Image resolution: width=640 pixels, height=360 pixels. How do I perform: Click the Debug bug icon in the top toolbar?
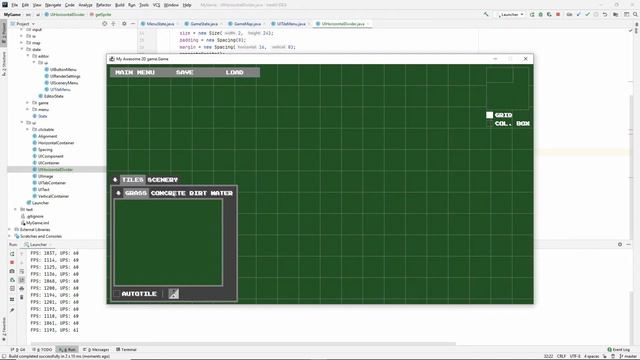pos(541,14)
